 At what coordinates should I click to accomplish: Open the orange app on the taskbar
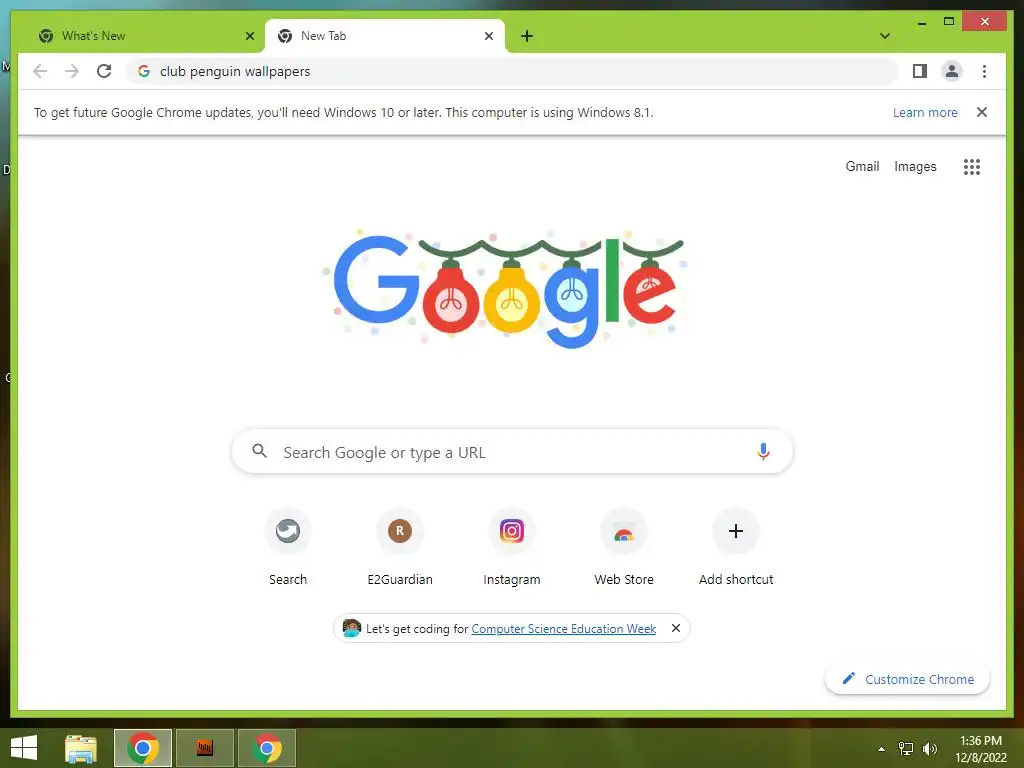tap(205, 748)
